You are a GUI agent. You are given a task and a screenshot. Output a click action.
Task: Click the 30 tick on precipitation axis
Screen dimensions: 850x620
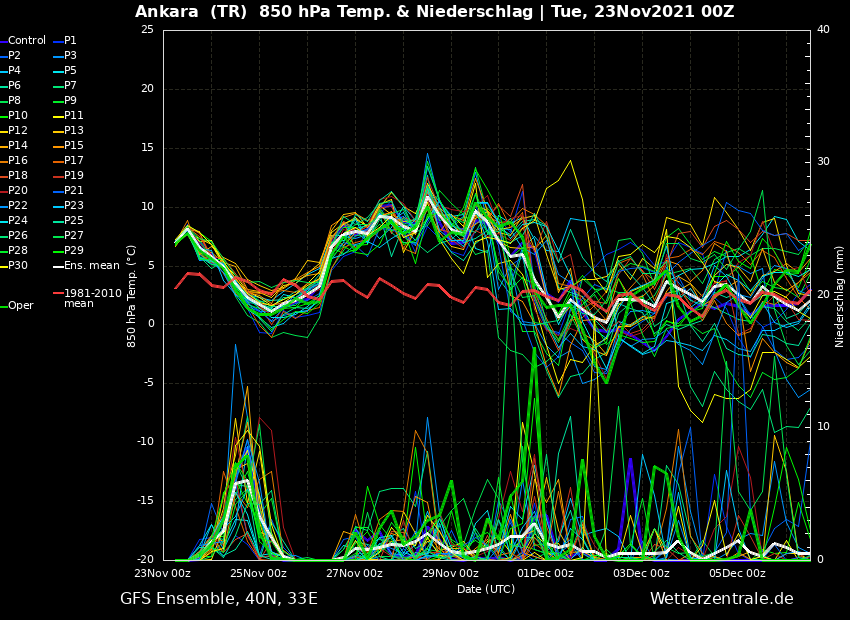click(823, 162)
